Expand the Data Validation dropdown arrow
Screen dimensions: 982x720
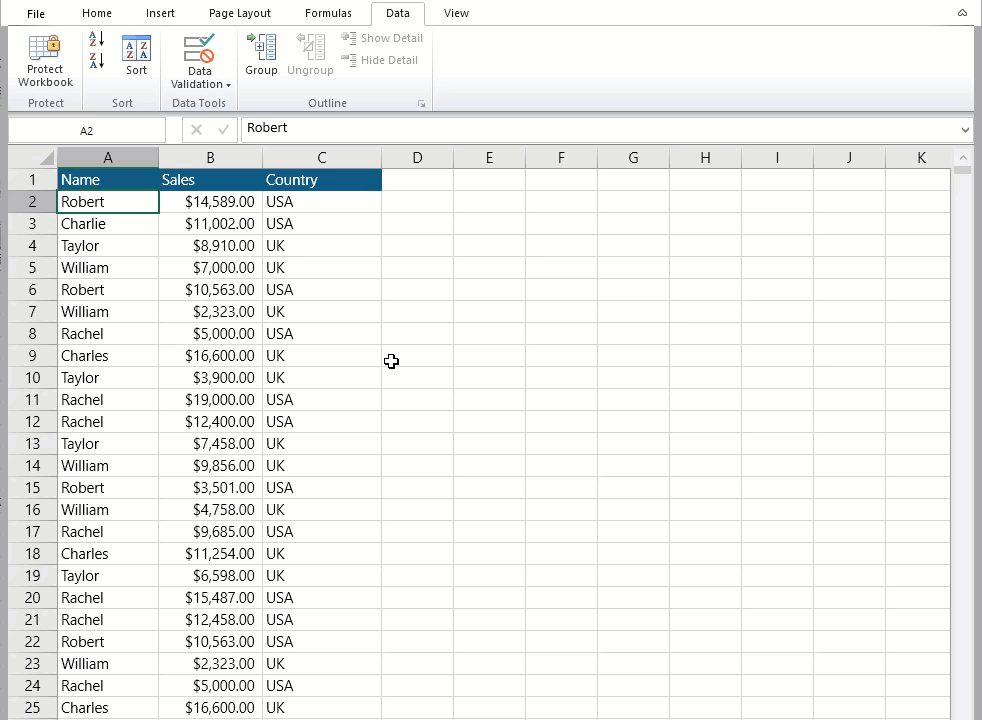coord(228,85)
